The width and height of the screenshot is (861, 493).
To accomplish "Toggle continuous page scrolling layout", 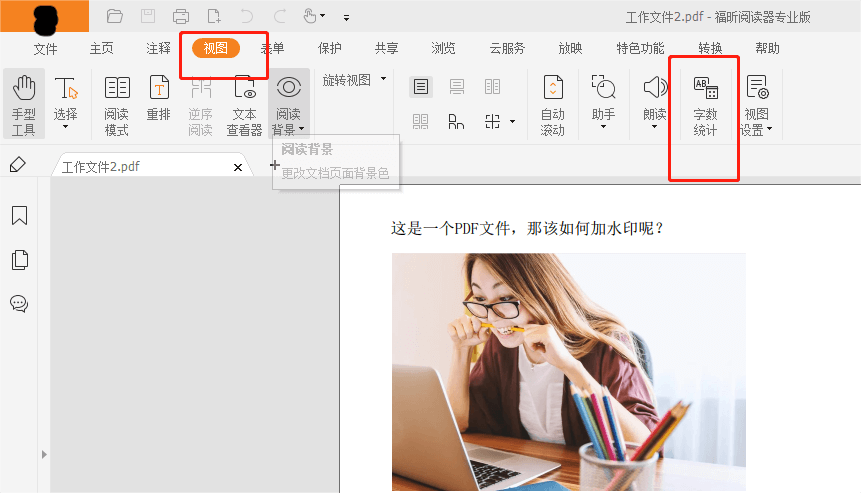I will pyautogui.click(x=457, y=87).
